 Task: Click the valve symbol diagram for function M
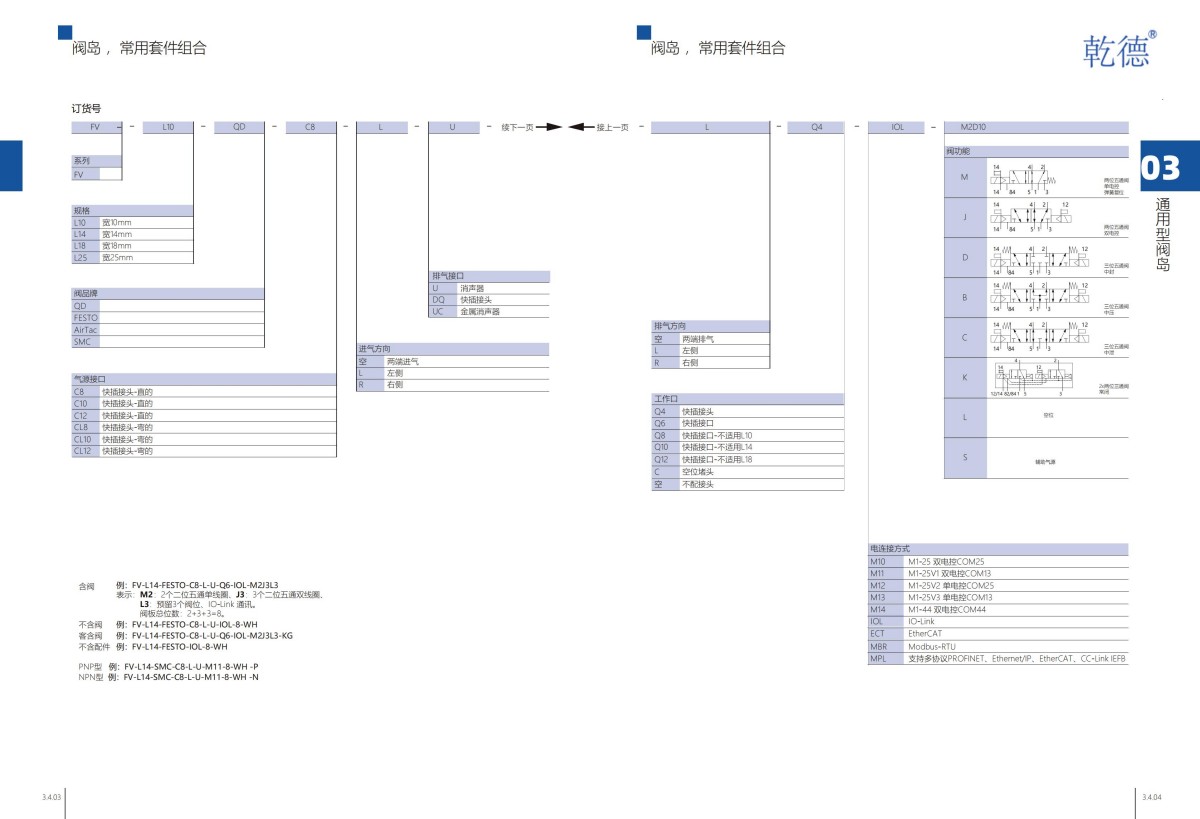(1025, 178)
